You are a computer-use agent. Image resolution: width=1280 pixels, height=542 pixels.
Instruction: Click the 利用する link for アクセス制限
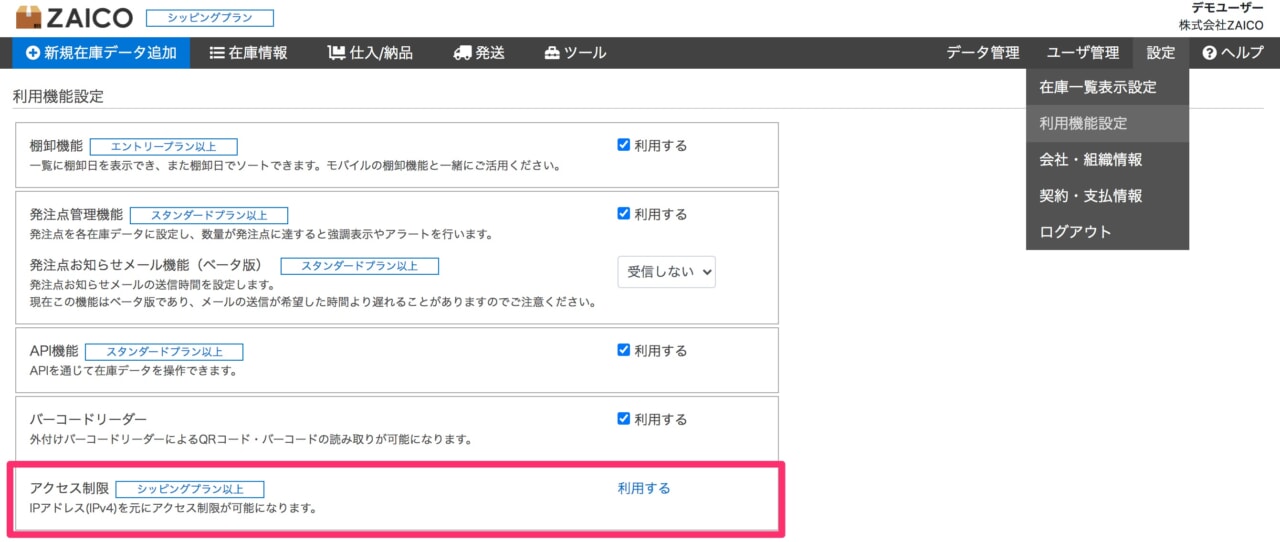pyautogui.click(x=644, y=488)
